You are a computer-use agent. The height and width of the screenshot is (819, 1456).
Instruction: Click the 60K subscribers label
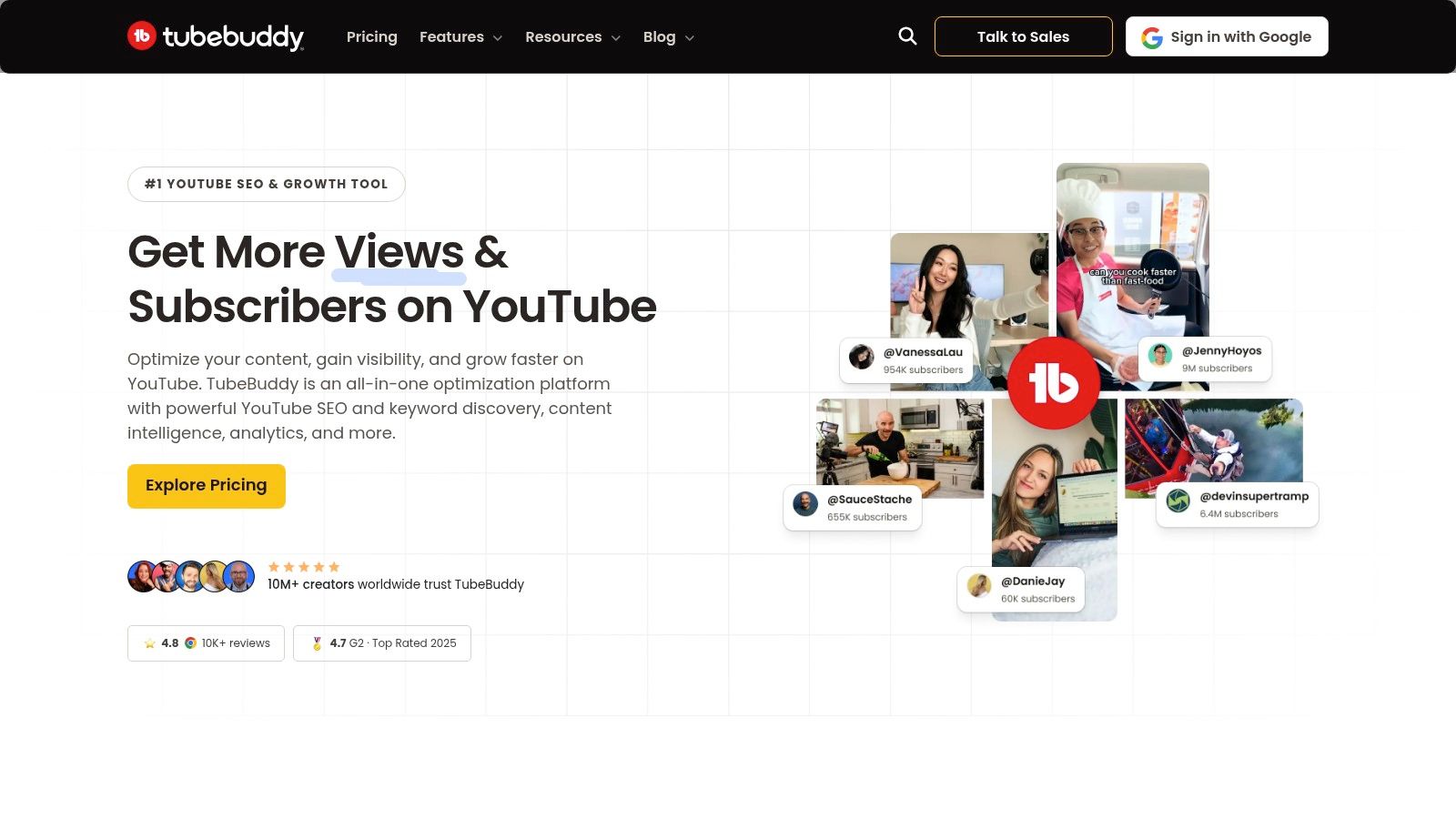1037,599
